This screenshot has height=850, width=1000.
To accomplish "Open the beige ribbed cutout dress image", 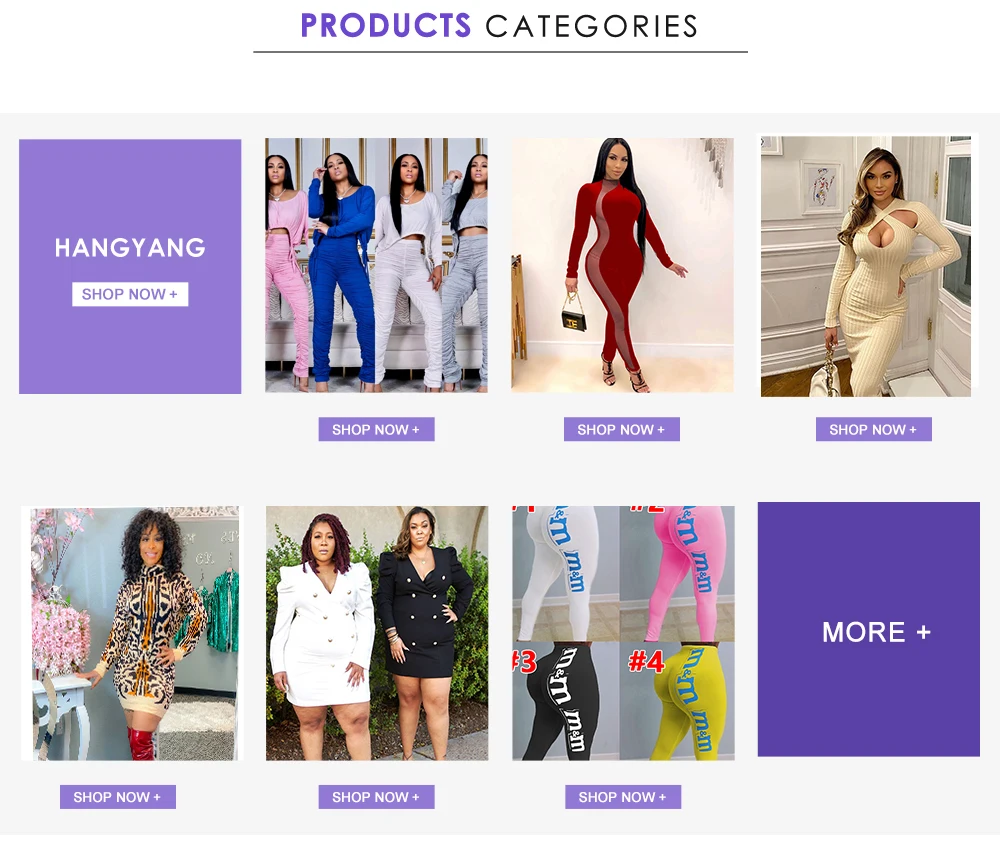I will (866, 266).
